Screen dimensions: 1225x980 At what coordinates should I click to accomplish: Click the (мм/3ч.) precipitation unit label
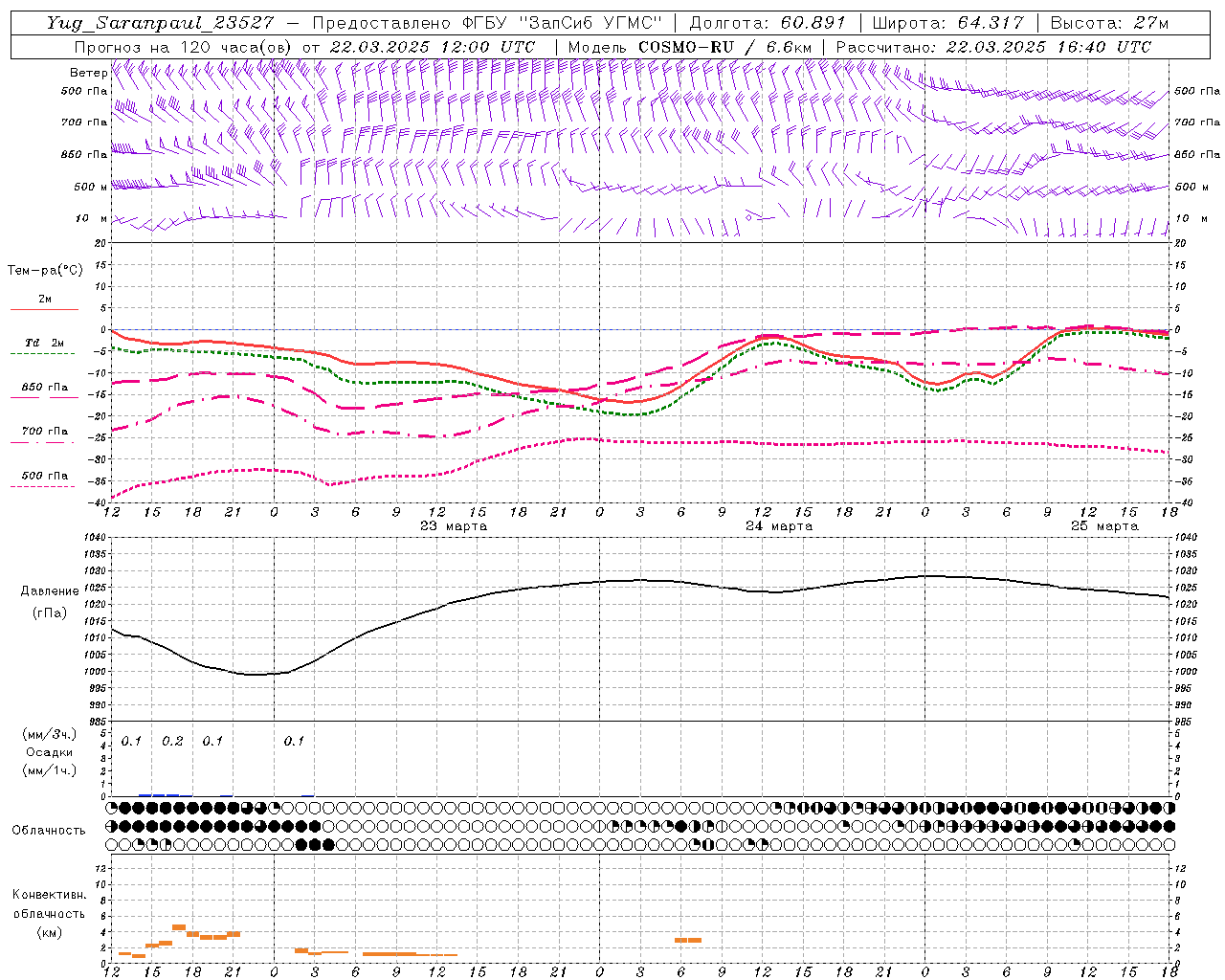point(48,735)
